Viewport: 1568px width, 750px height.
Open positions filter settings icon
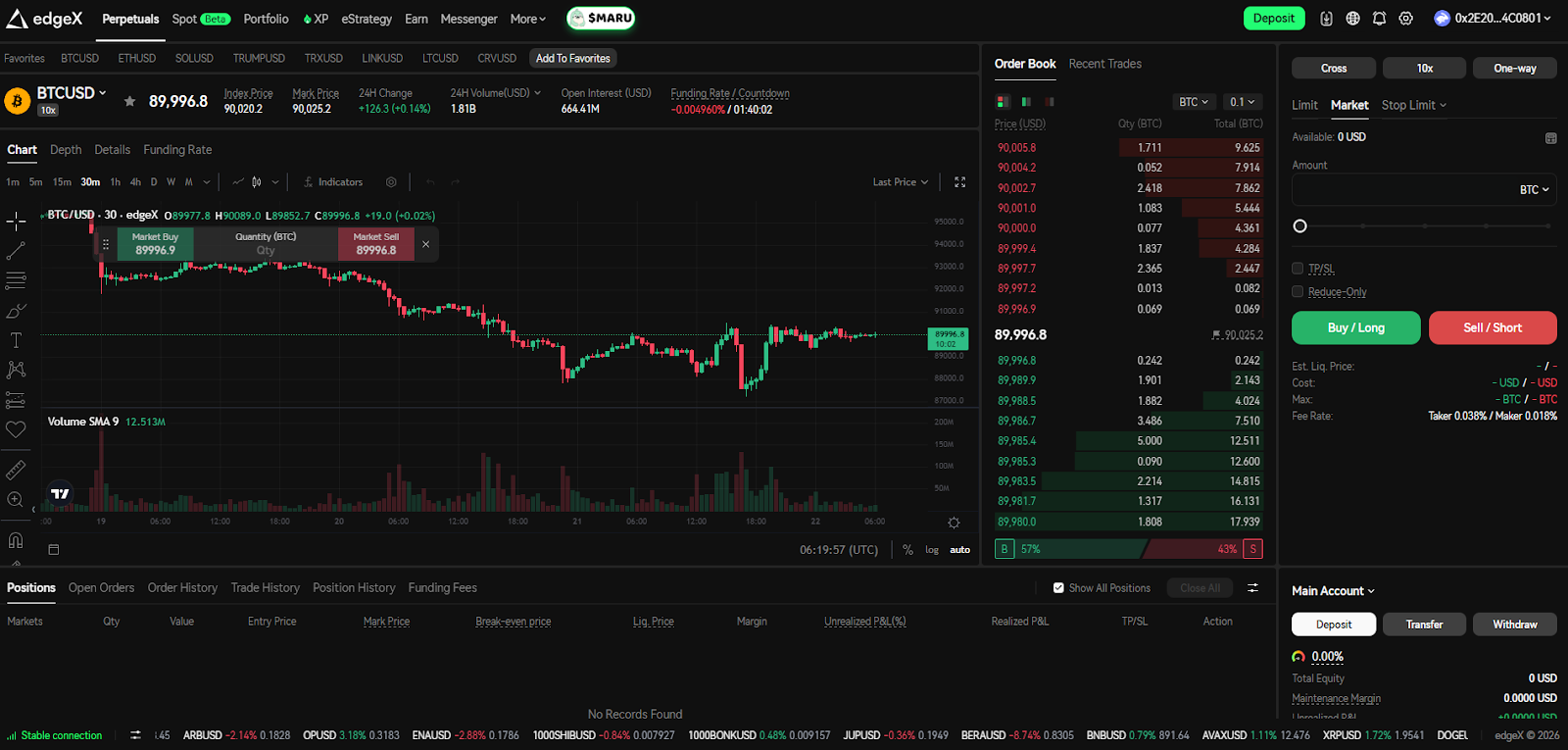(1252, 588)
